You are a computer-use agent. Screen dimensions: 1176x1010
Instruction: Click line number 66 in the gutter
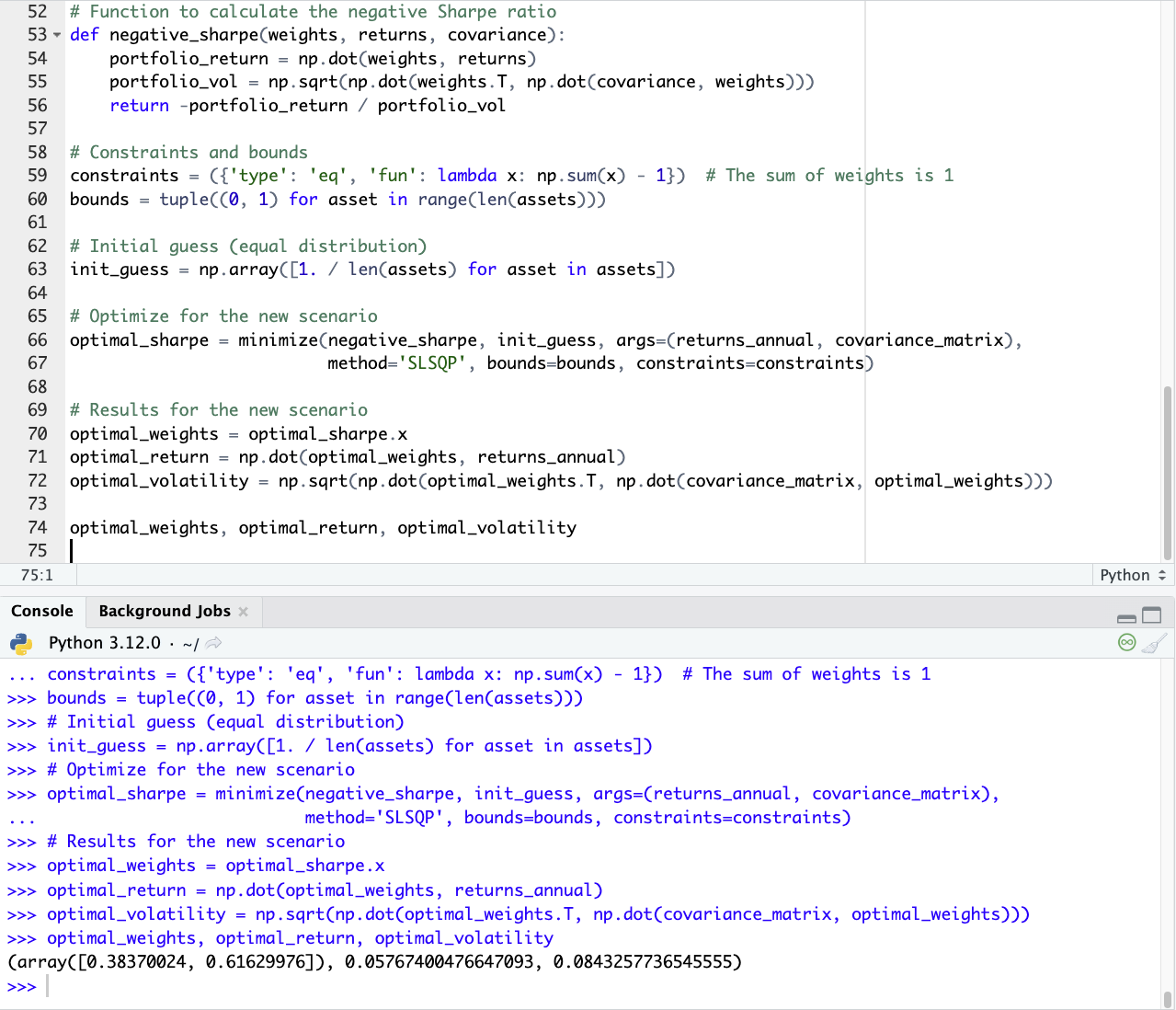tap(37, 339)
